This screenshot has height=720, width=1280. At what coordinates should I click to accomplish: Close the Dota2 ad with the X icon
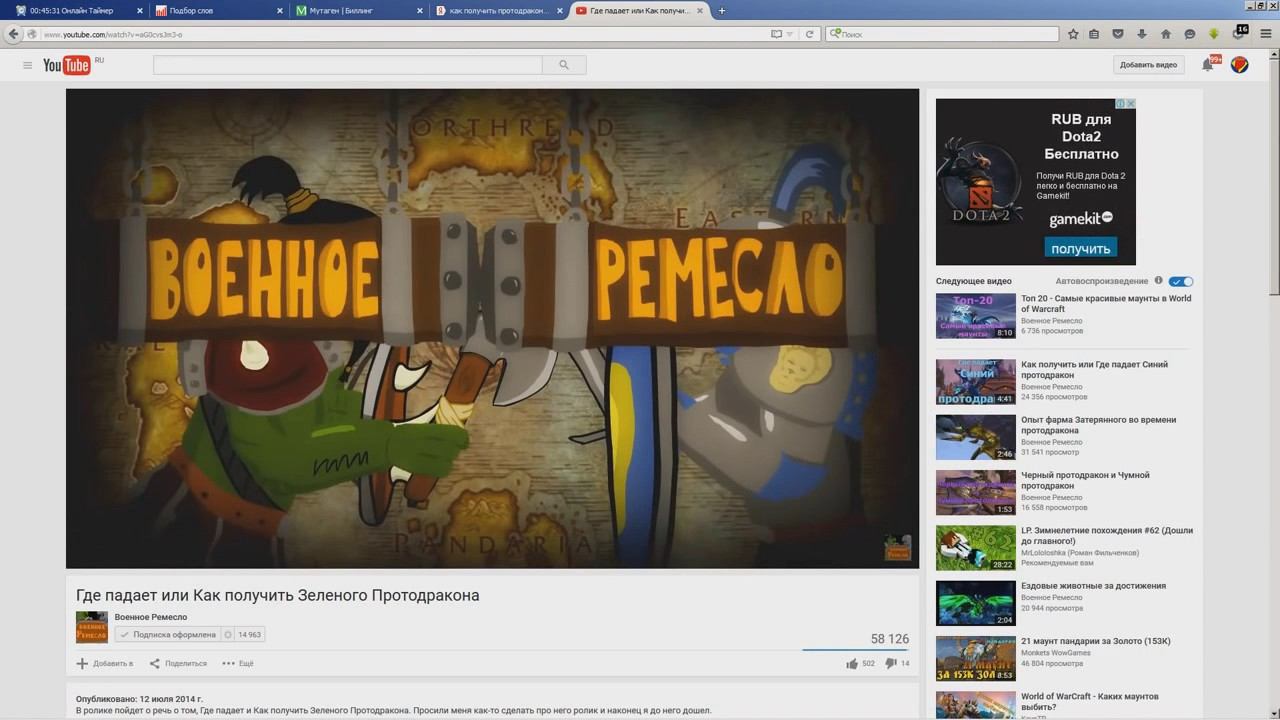(x=1131, y=103)
